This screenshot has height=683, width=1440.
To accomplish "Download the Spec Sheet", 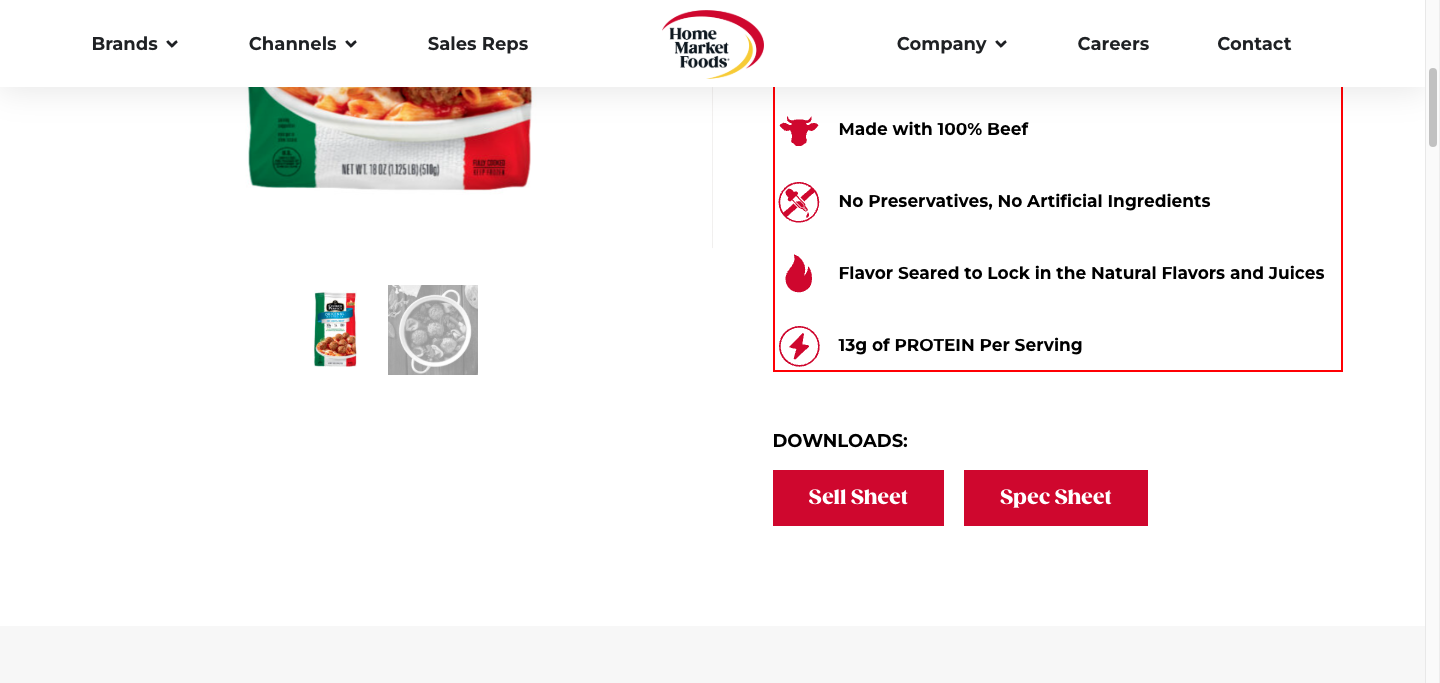I will (1056, 498).
